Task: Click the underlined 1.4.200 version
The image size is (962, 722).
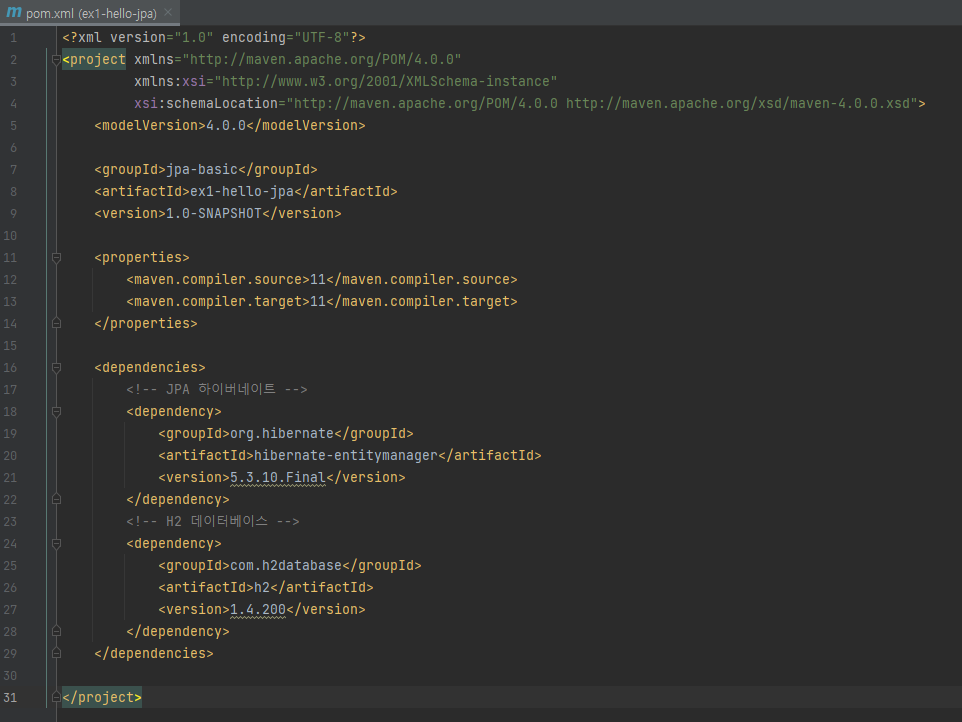Action: tap(258, 610)
